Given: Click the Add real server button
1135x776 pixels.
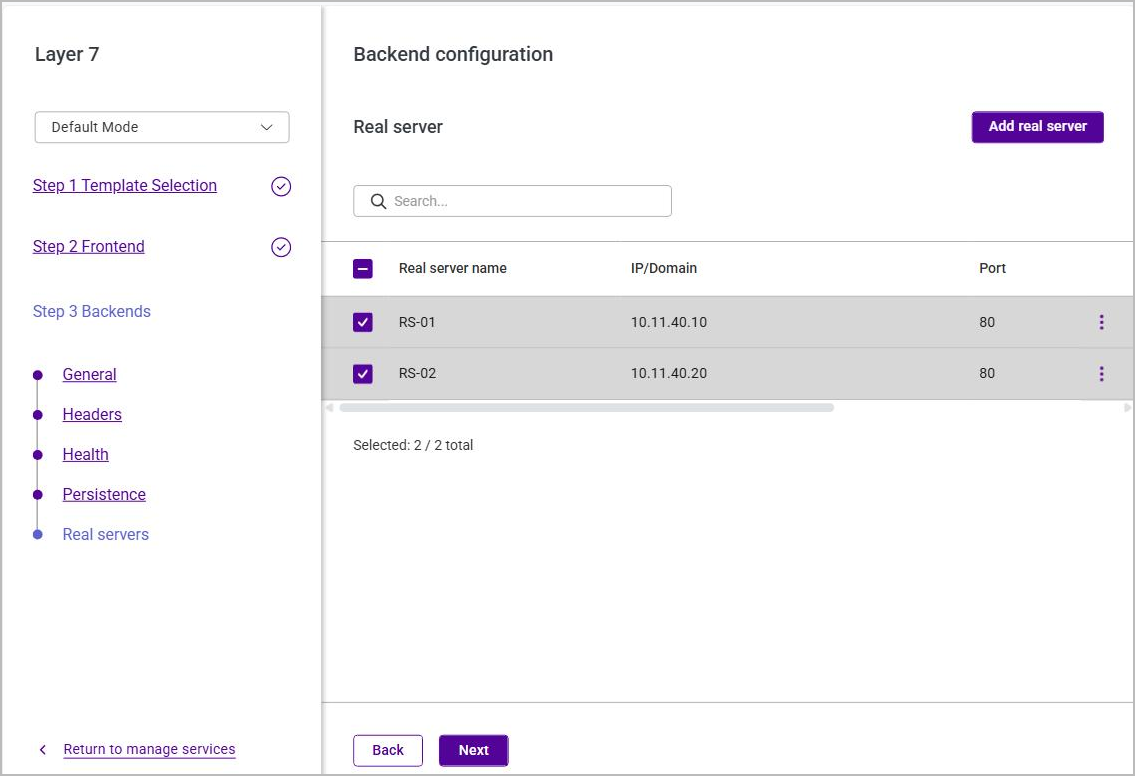Looking at the screenshot, I should 1037,127.
